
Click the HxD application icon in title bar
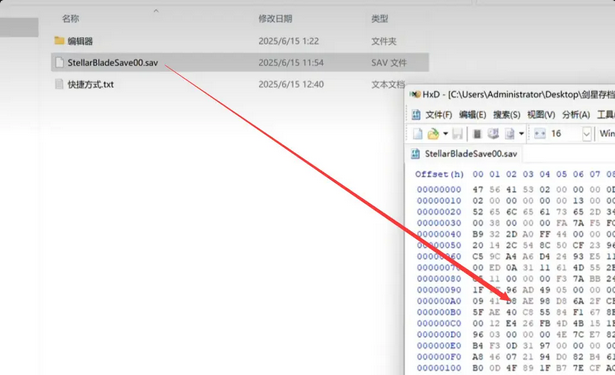click(415, 95)
